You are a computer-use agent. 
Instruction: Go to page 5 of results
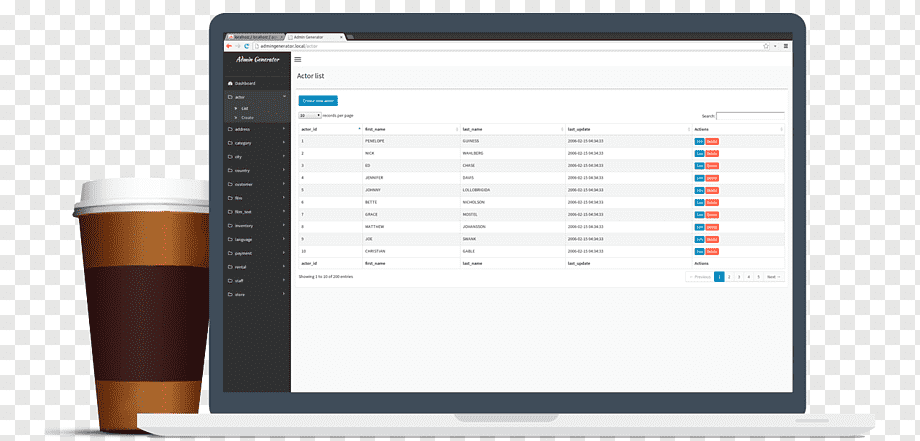click(759, 277)
